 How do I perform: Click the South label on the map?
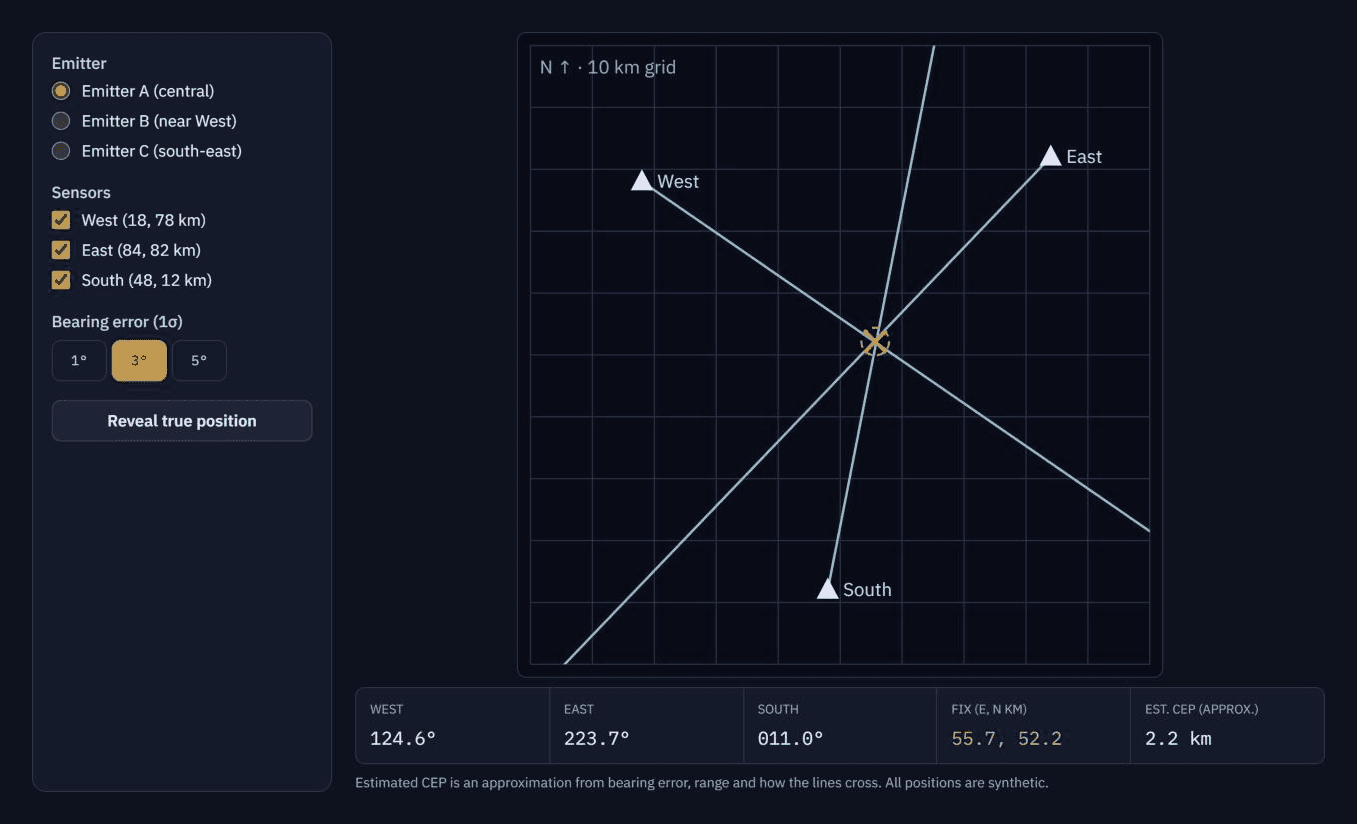coord(867,590)
